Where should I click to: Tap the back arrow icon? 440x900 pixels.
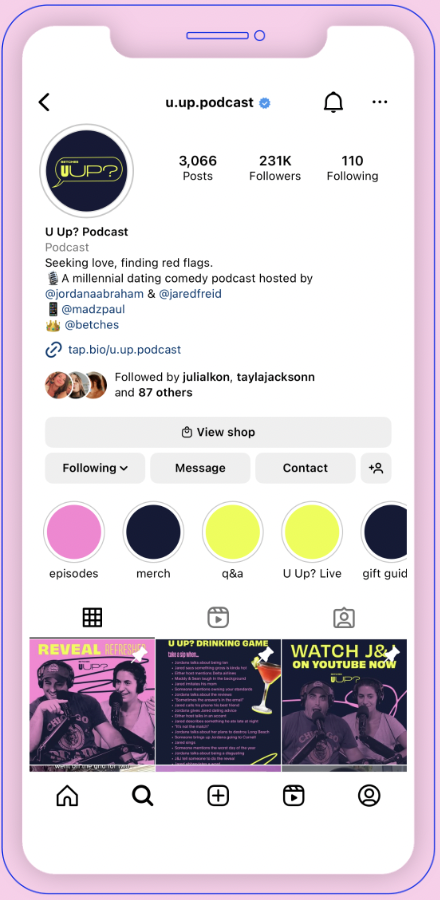pyautogui.click(x=44, y=103)
